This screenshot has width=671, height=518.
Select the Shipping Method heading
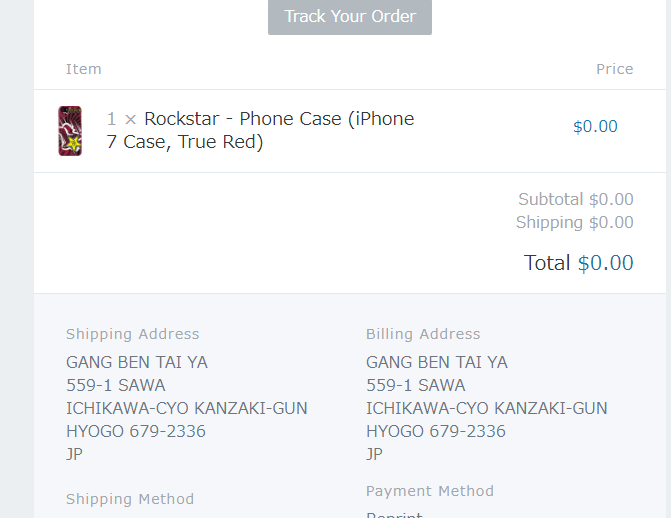point(130,499)
